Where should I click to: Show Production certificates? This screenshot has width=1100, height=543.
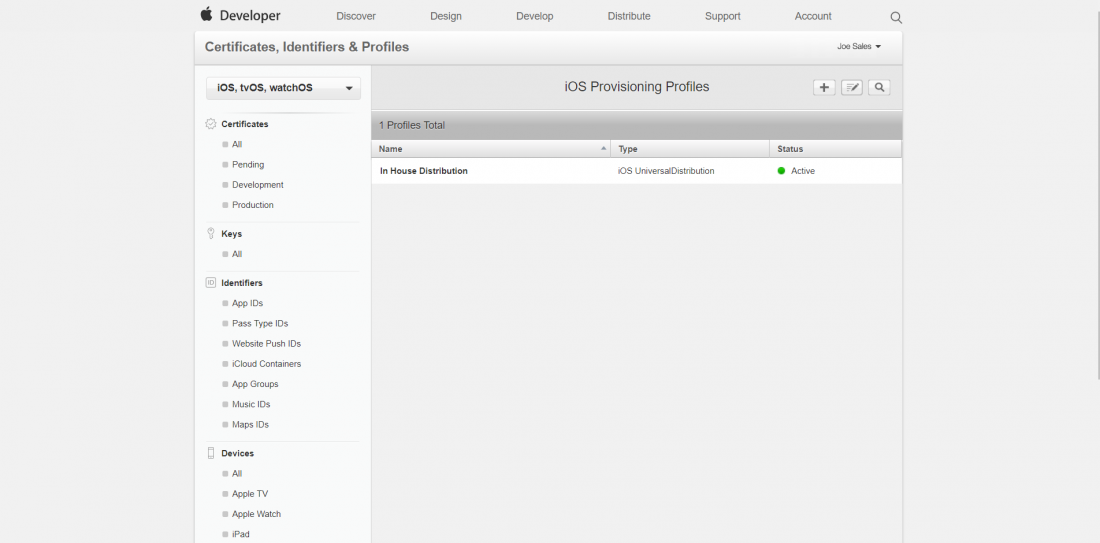click(253, 206)
